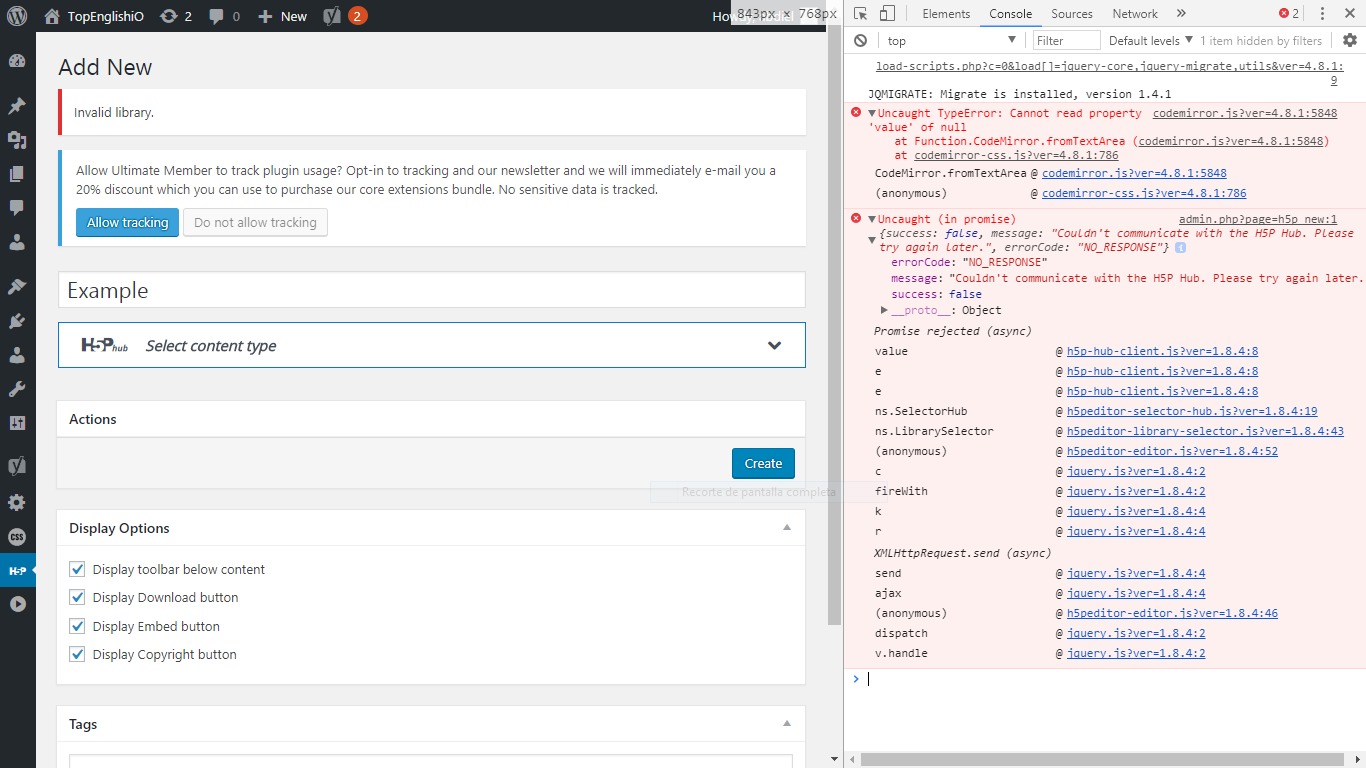The width and height of the screenshot is (1366, 768).
Task: Open the top JavaScript context dropdown
Action: tap(952, 41)
